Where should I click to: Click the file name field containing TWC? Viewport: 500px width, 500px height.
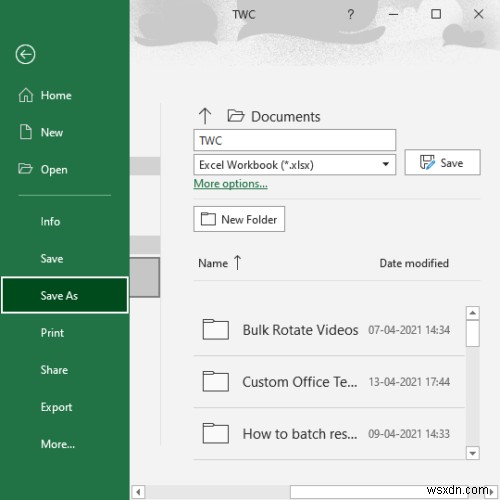[x=295, y=140]
